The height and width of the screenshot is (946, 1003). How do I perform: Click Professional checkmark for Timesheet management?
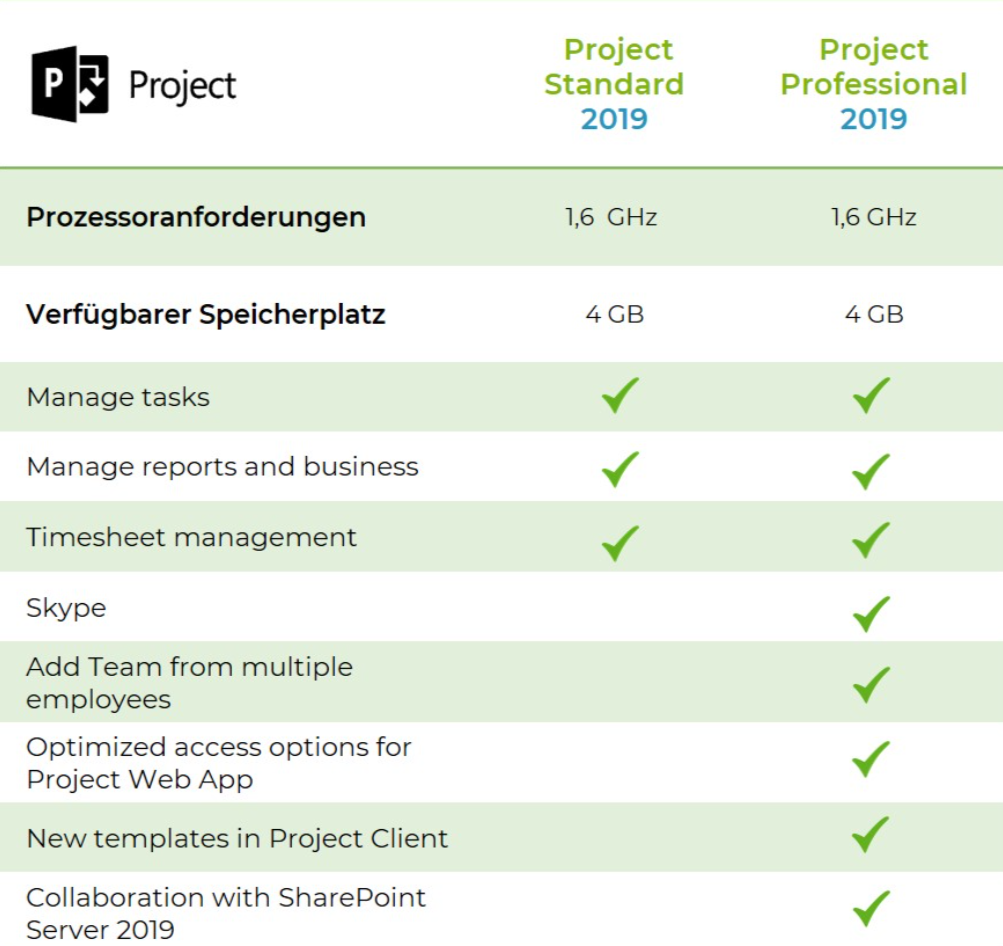pos(871,540)
